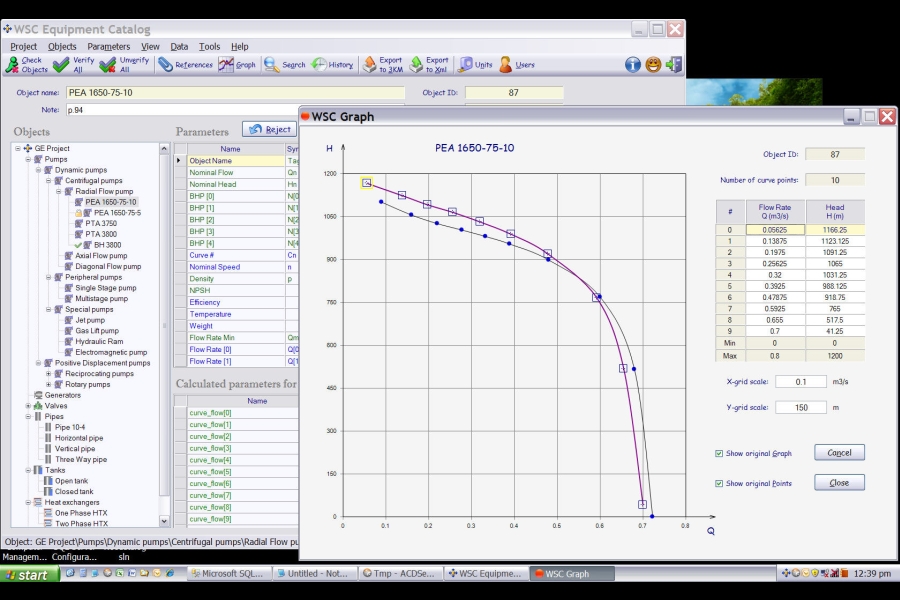Open References from the toolbar

(185, 65)
